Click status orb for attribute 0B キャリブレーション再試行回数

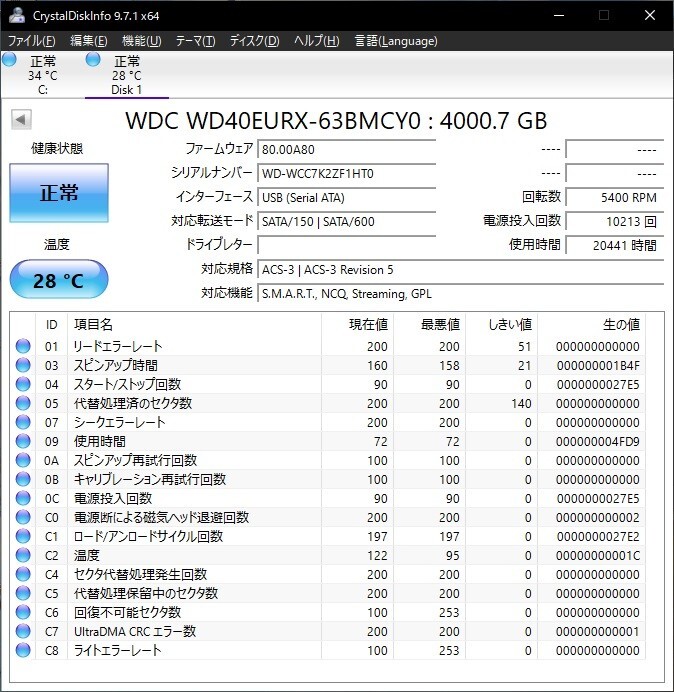click(x=23, y=479)
